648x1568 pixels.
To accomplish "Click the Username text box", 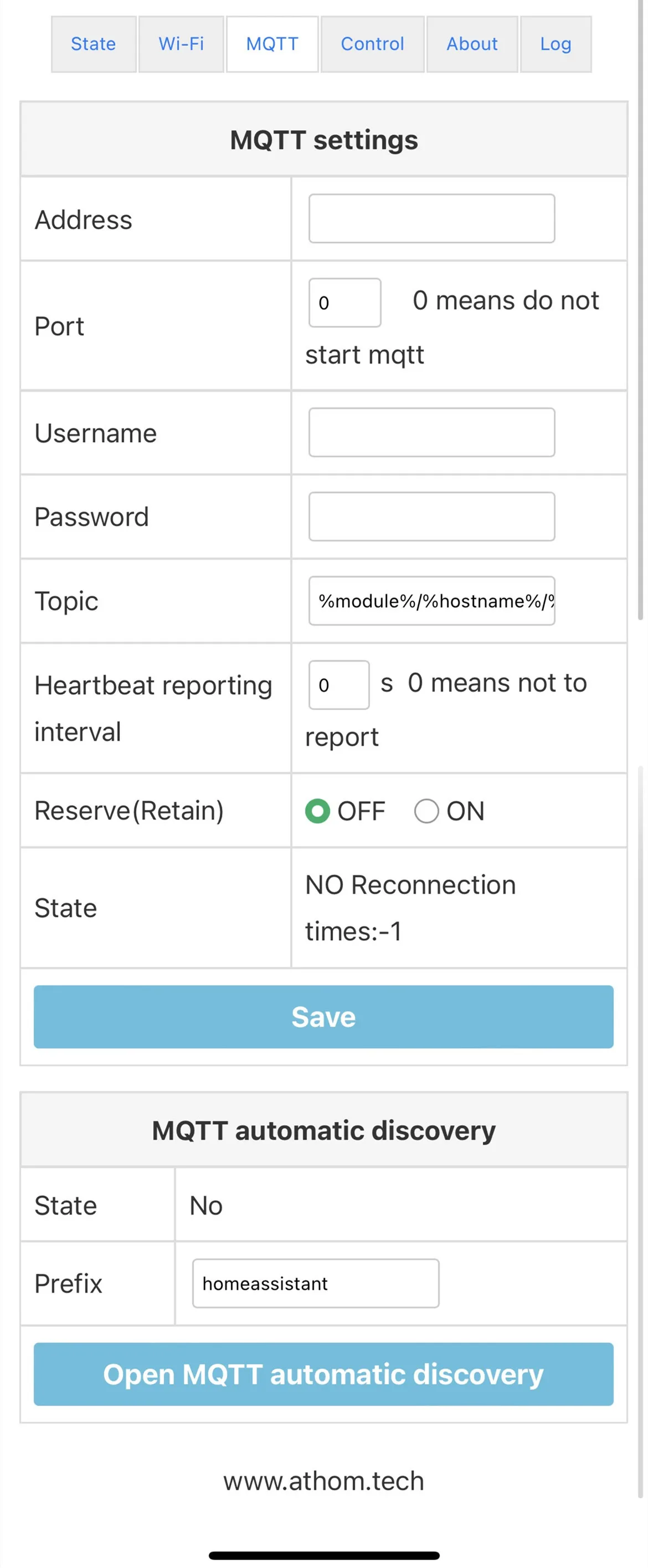I will pos(431,432).
